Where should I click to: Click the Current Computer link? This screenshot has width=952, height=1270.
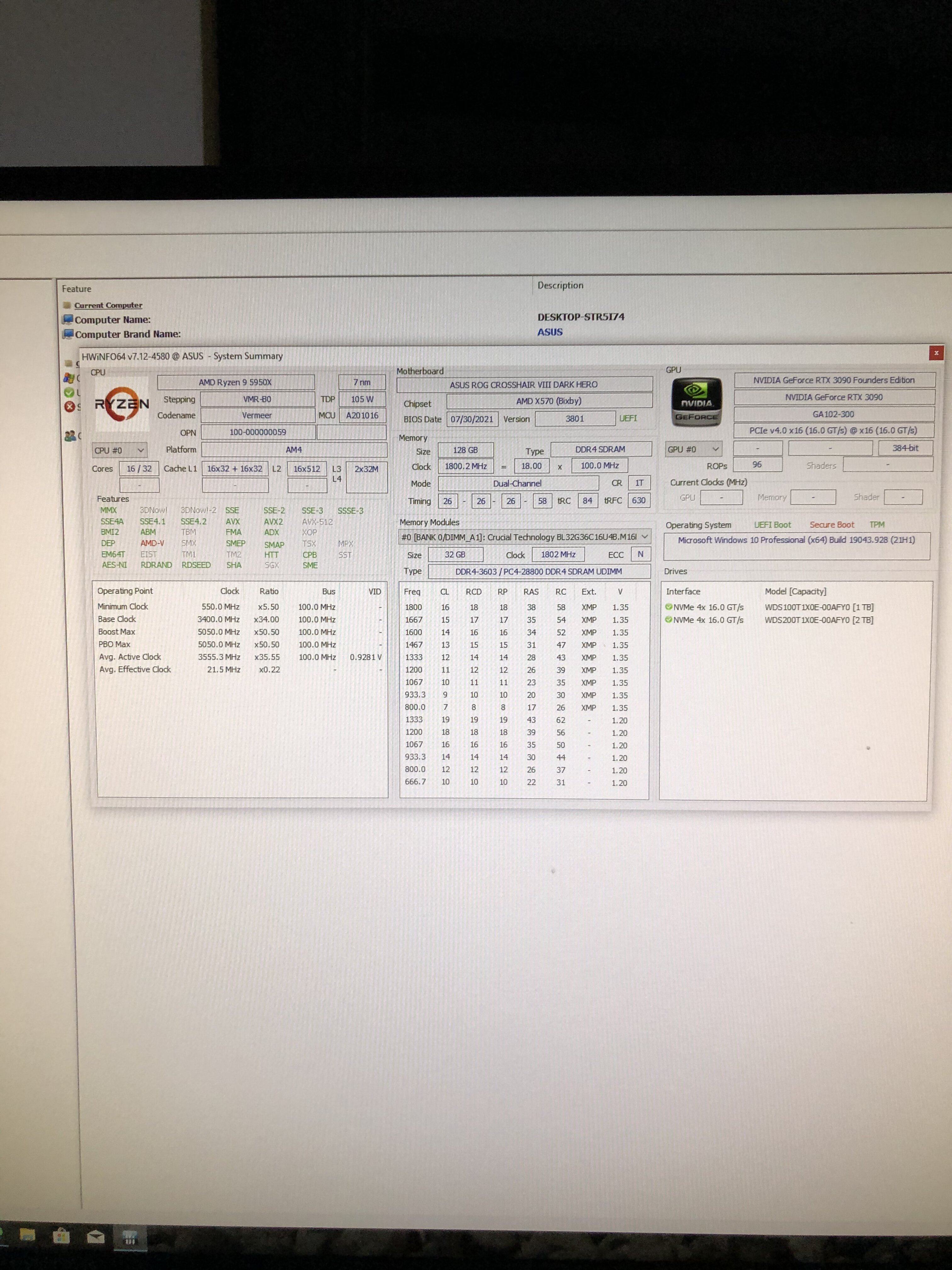[108, 306]
